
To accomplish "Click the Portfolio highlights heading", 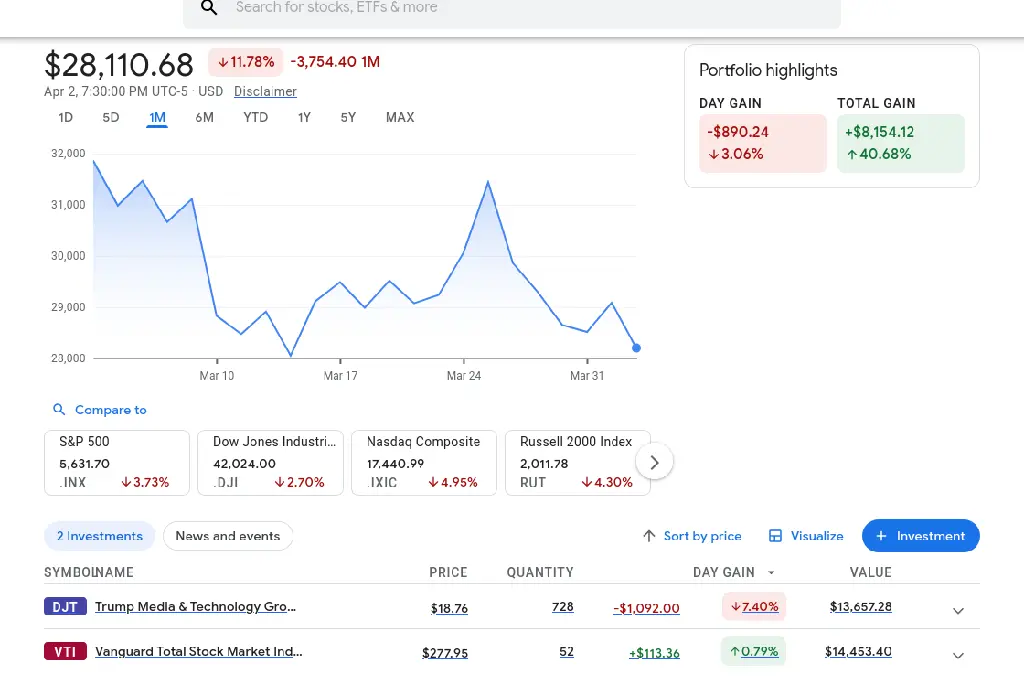I will click(x=768, y=71).
